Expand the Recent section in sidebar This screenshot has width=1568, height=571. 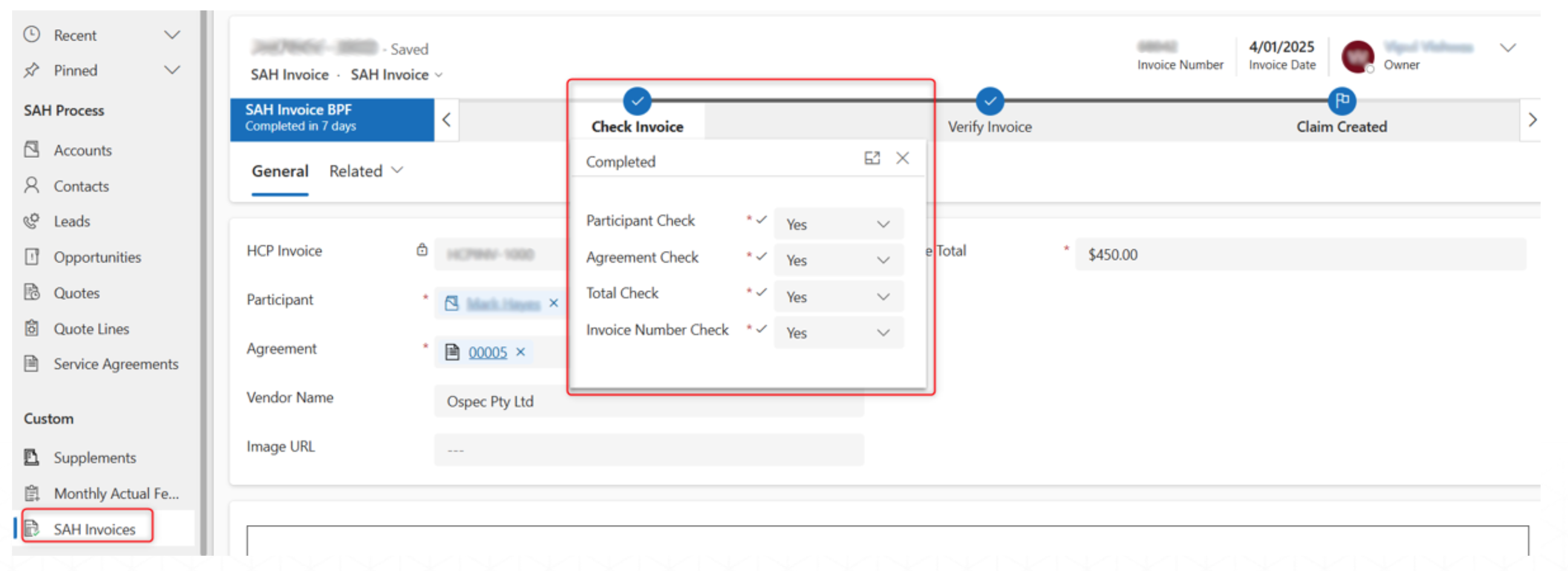click(x=172, y=35)
